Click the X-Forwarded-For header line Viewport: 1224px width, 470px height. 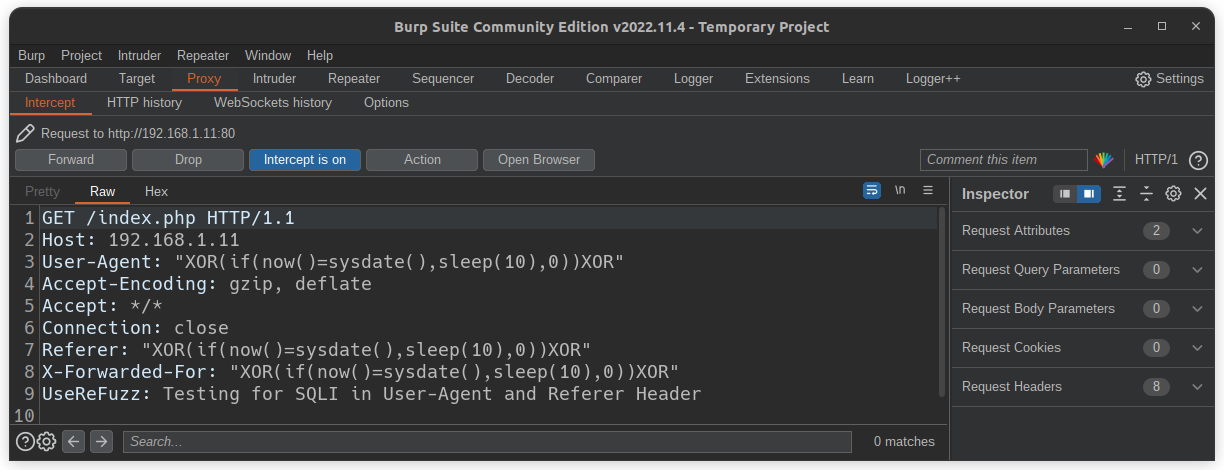(360, 372)
